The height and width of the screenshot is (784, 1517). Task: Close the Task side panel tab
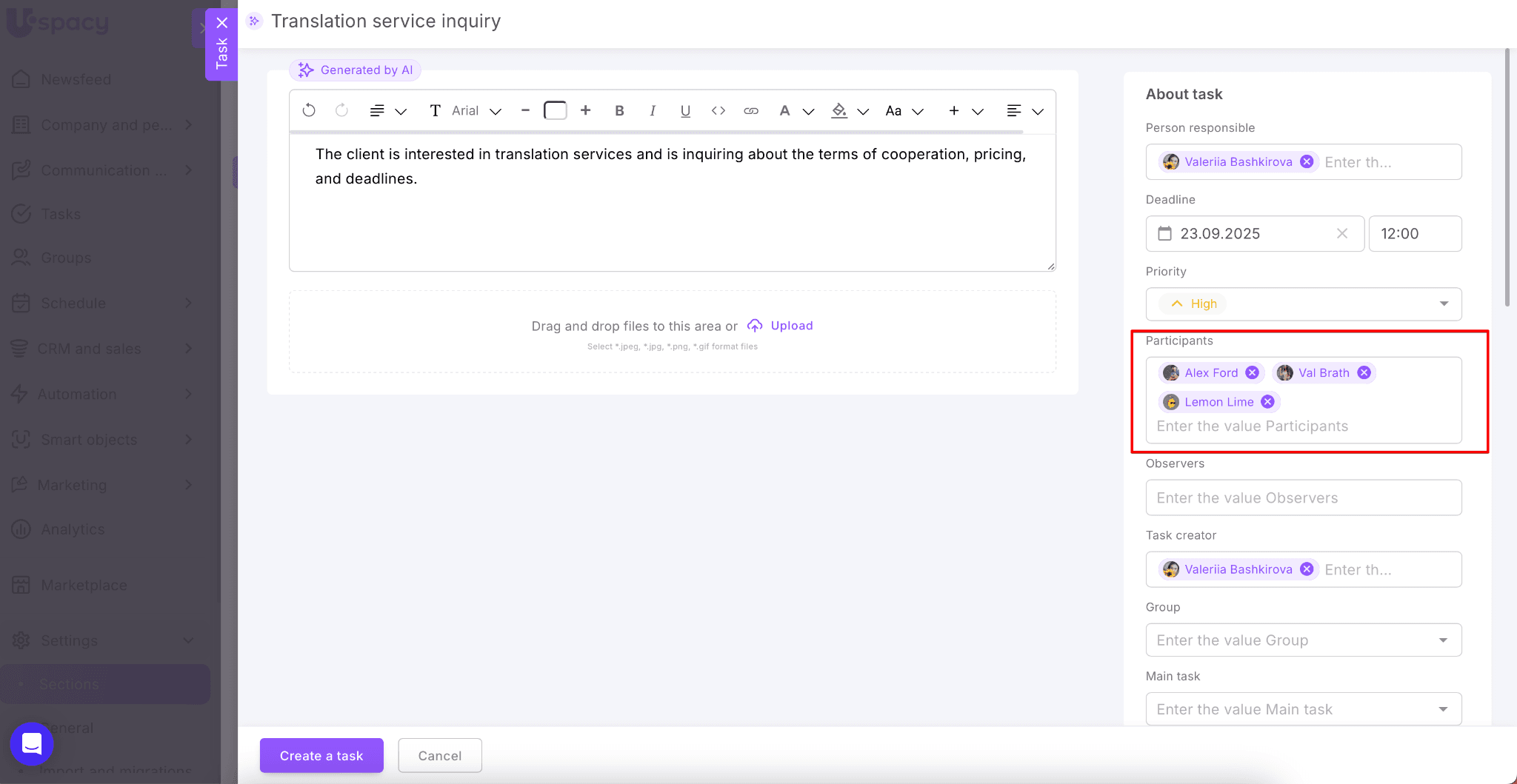click(221, 23)
